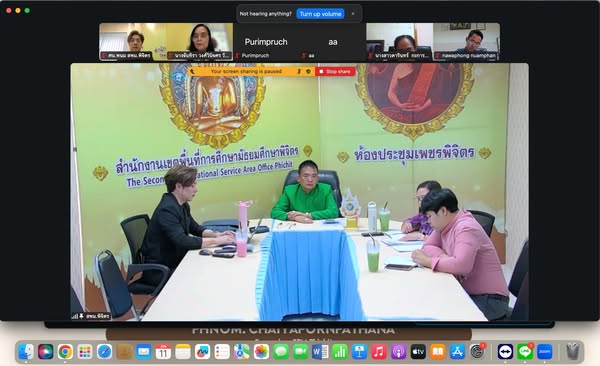
Task: Launch Keynote from the dock
Action: tap(359, 351)
